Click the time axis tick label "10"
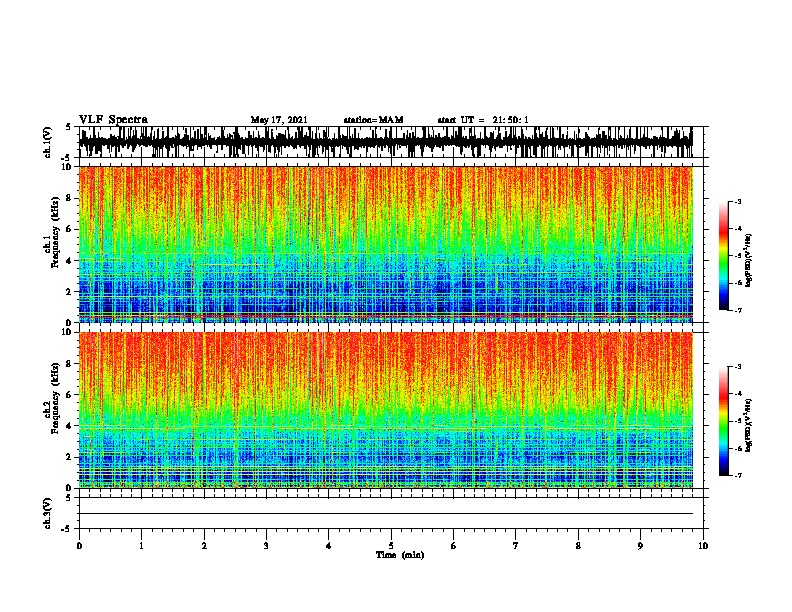 click(x=703, y=545)
